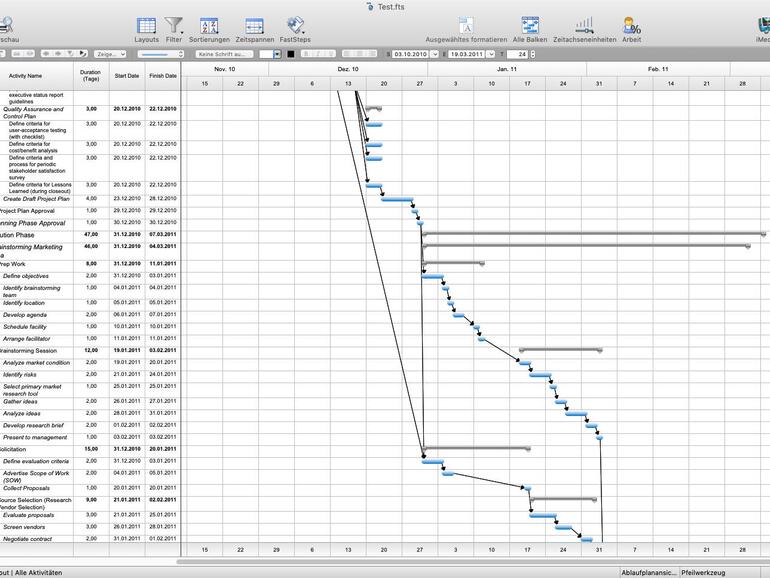The width and height of the screenshot is (770, 578).
Task: Open the Keine Schrift font dropdown
Action: click(224, 54)
